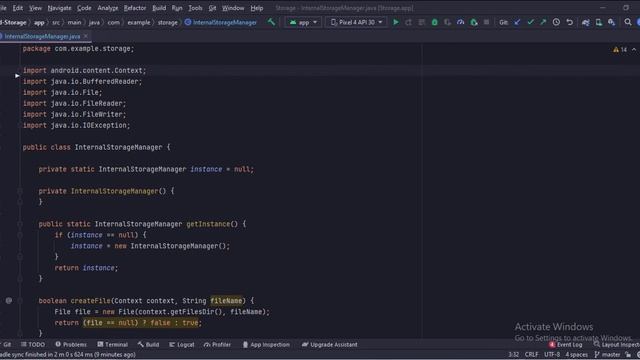Click the Make Project hammer icon
640x360 pixels.
[x=271, y=22]
